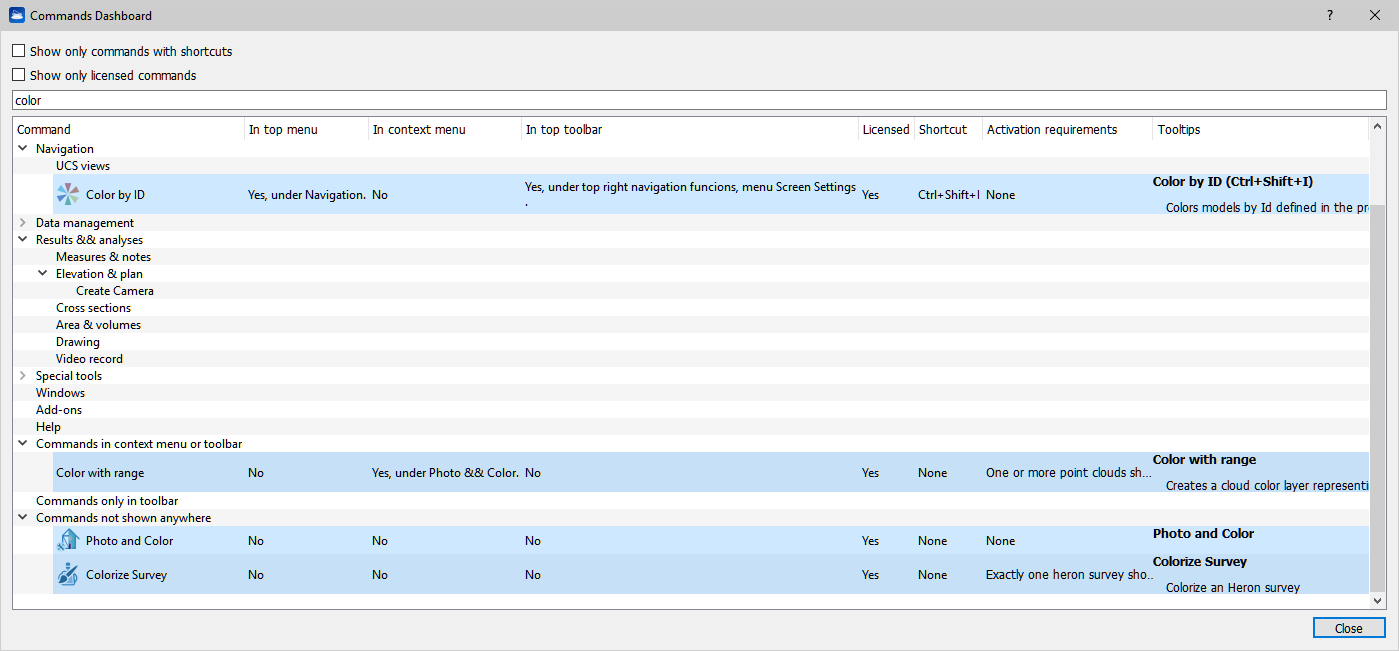Click the question mark help button
The height and width of the screenshot is (651, 1399).
click(x=1329, y=16)
